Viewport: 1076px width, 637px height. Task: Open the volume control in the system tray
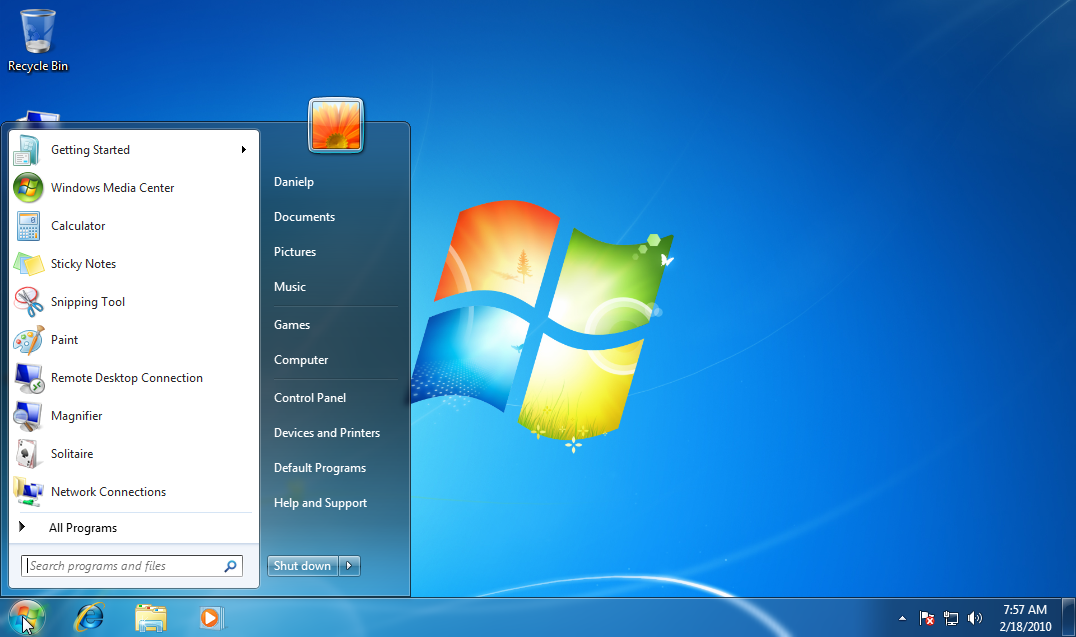(975, 617)
